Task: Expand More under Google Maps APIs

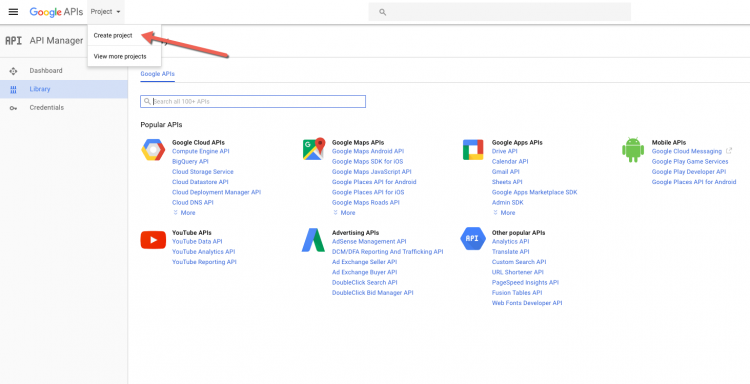Action: coord(344,213)
